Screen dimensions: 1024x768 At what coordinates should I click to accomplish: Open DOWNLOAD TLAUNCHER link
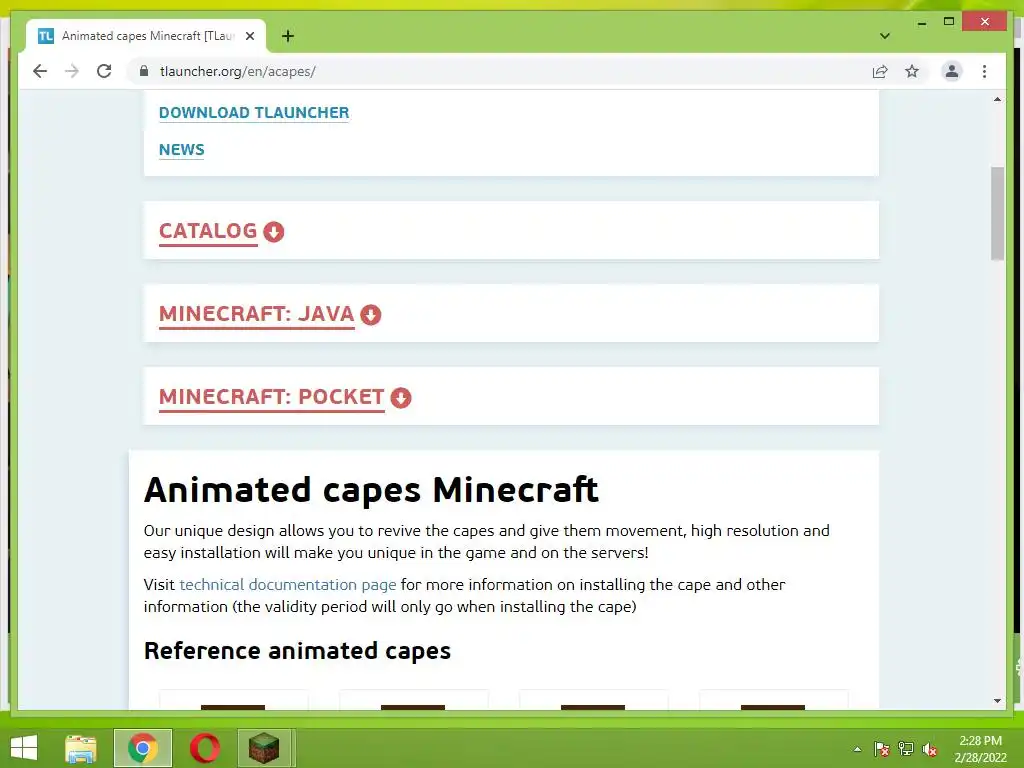(x=254, y=113)
